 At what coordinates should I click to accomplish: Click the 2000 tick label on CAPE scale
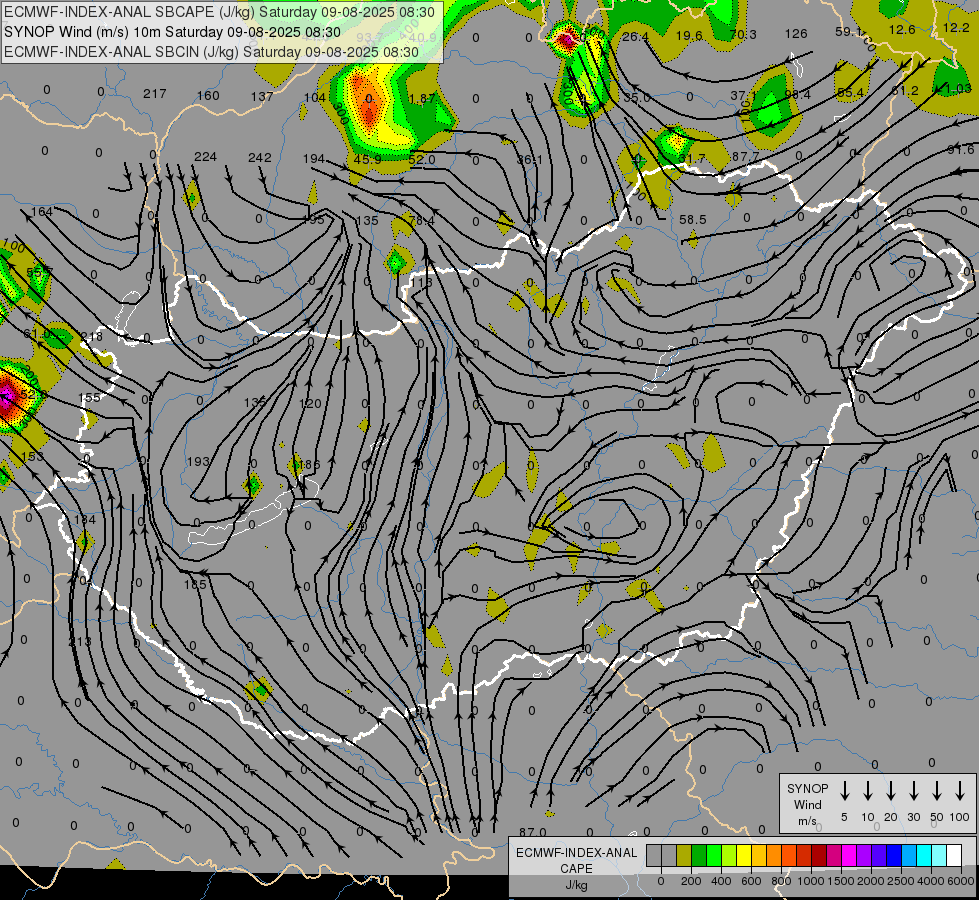tap(871, 881)
